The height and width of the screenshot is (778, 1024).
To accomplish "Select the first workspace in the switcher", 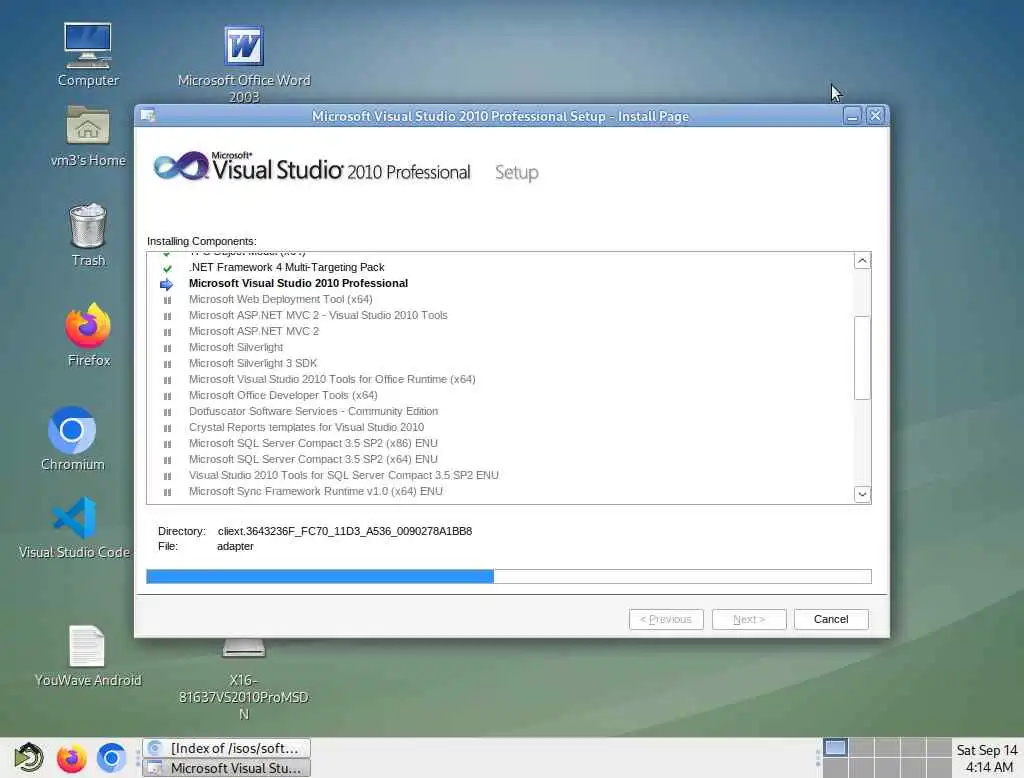I will (835, 747).
